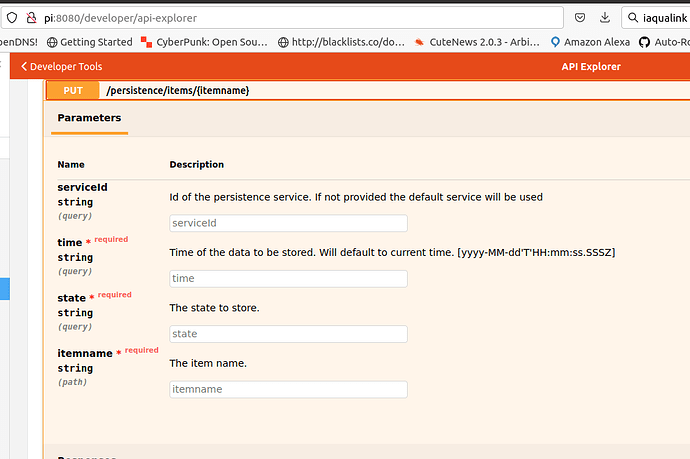Click the serviceId description text
This screenshot has height=459, width=690.
click(356, 197)
